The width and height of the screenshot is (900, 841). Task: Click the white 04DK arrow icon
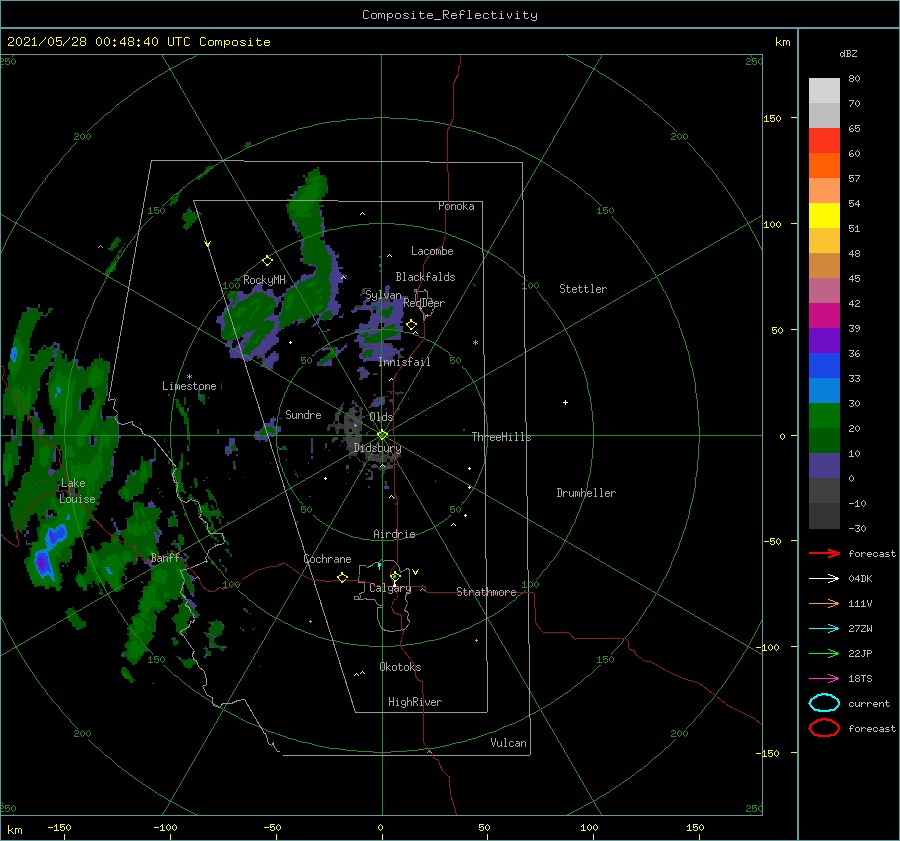click(x=824, y=579)
